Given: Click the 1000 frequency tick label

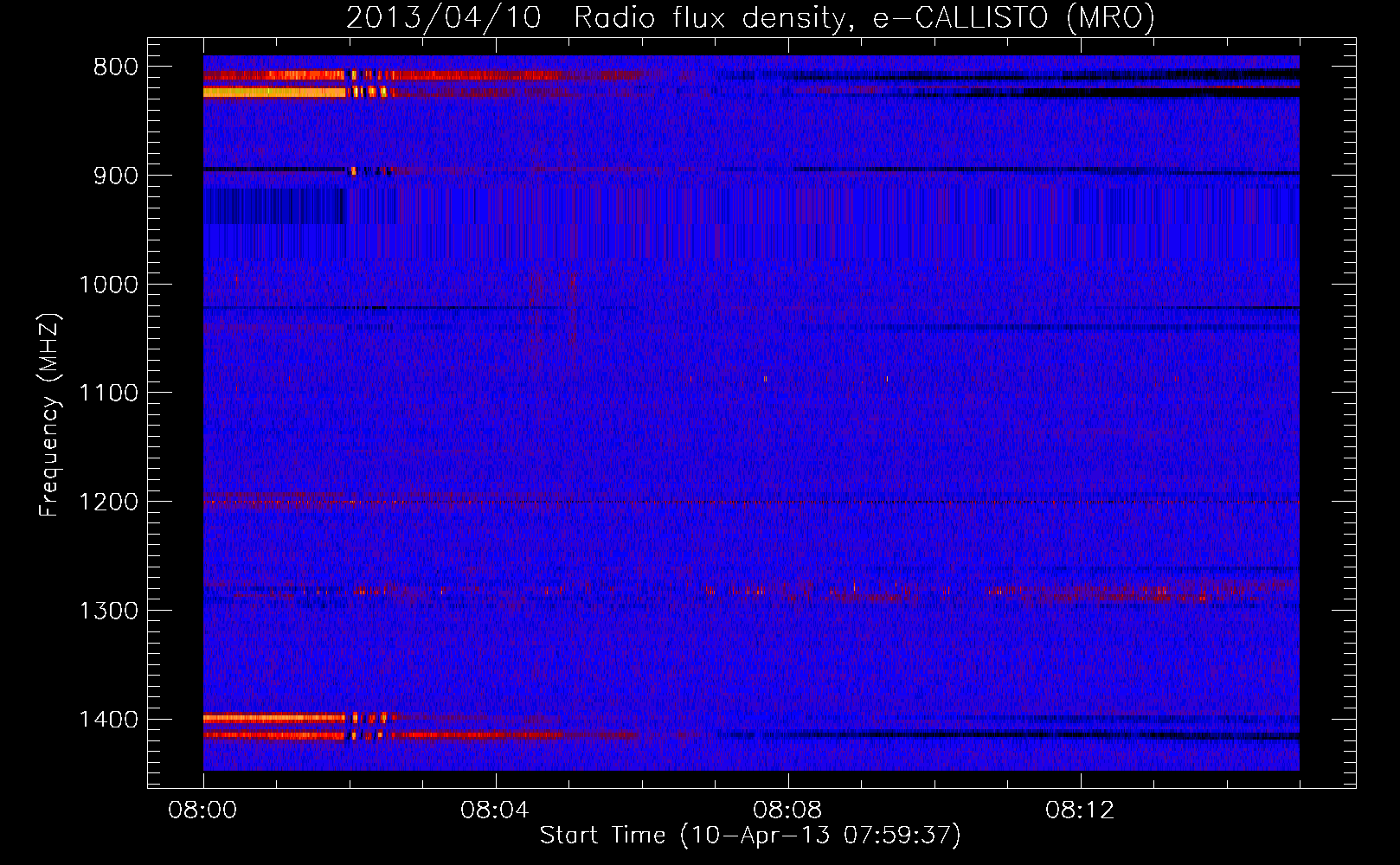Looking at the screenshot, I should click(108, 285).
